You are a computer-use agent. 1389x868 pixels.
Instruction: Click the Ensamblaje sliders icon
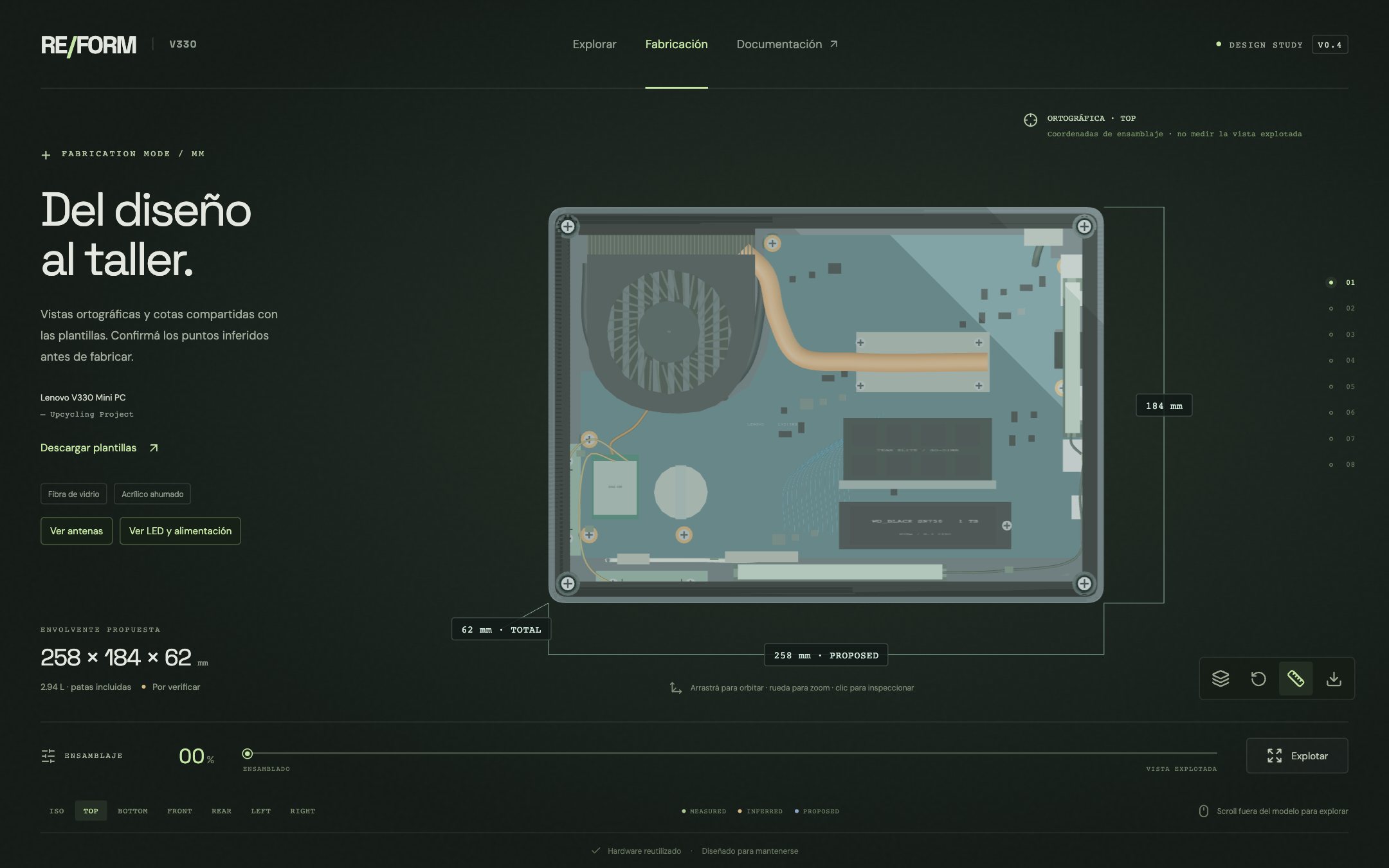tap(48, 755)
